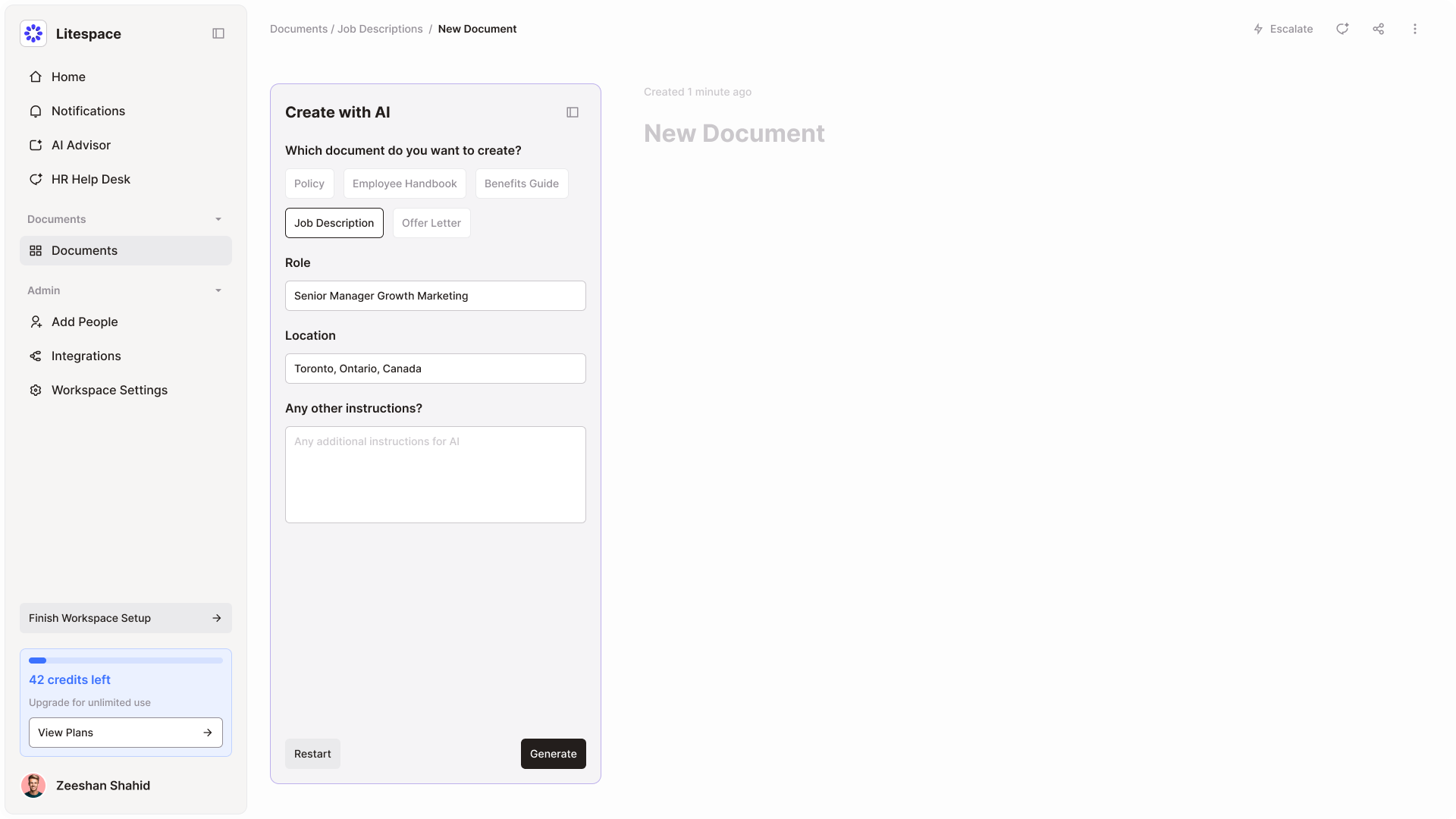Click the refresh chat icon beside Escalate
The image size is (1456, 819).
point(1342,29)
